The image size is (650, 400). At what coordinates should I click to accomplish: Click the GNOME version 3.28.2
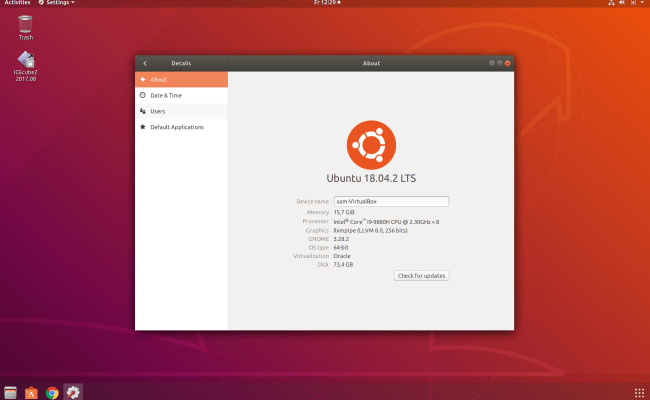(341, 239)
